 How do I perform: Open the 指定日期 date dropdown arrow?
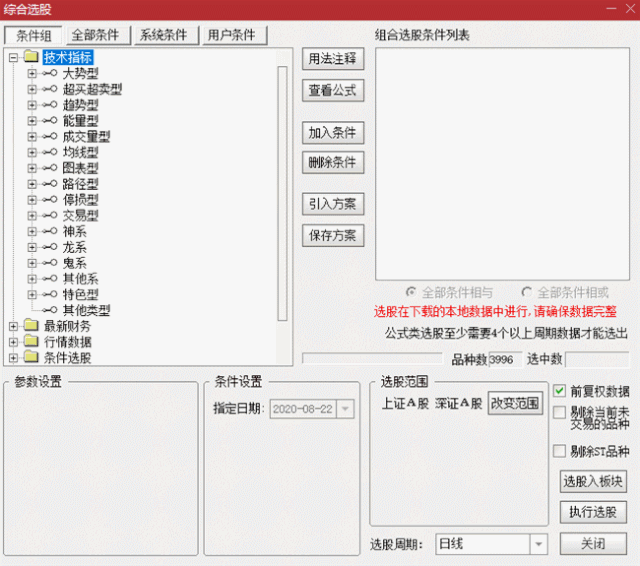(x=345, y=409)
